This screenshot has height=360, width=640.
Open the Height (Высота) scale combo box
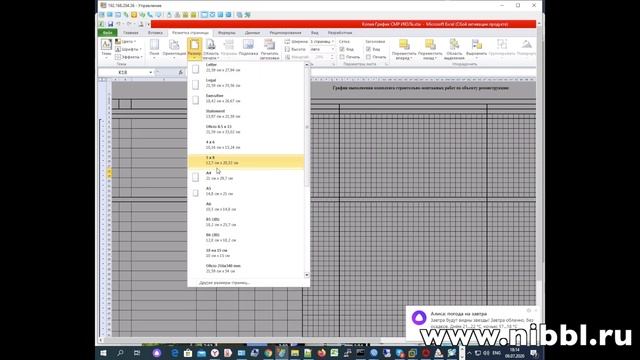(x=322, y=49)
